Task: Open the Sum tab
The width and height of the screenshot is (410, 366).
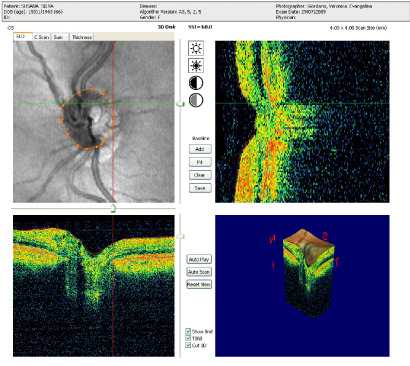Action: coord(60,37)
